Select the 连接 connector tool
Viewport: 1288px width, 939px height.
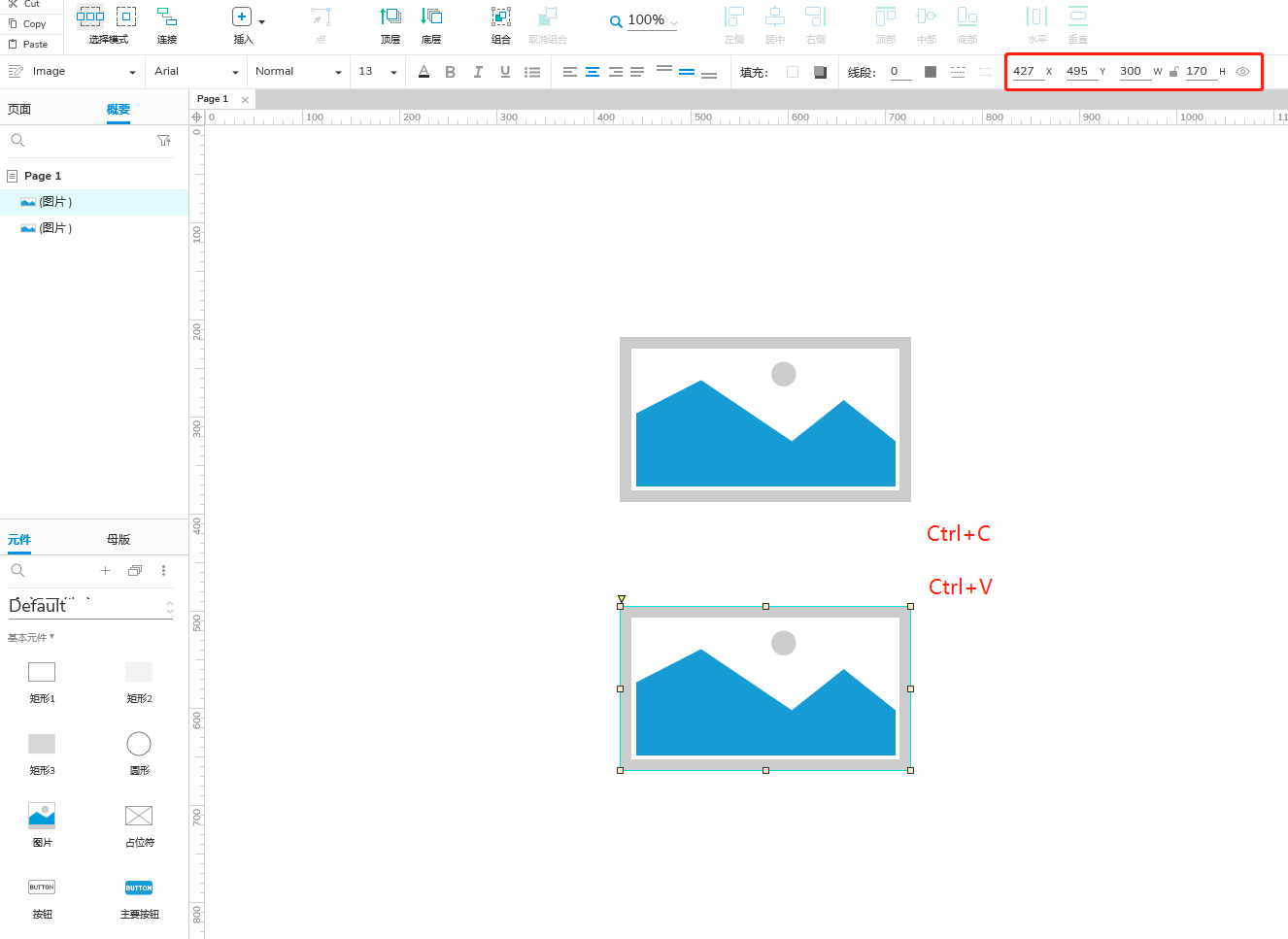pos(167,17)
